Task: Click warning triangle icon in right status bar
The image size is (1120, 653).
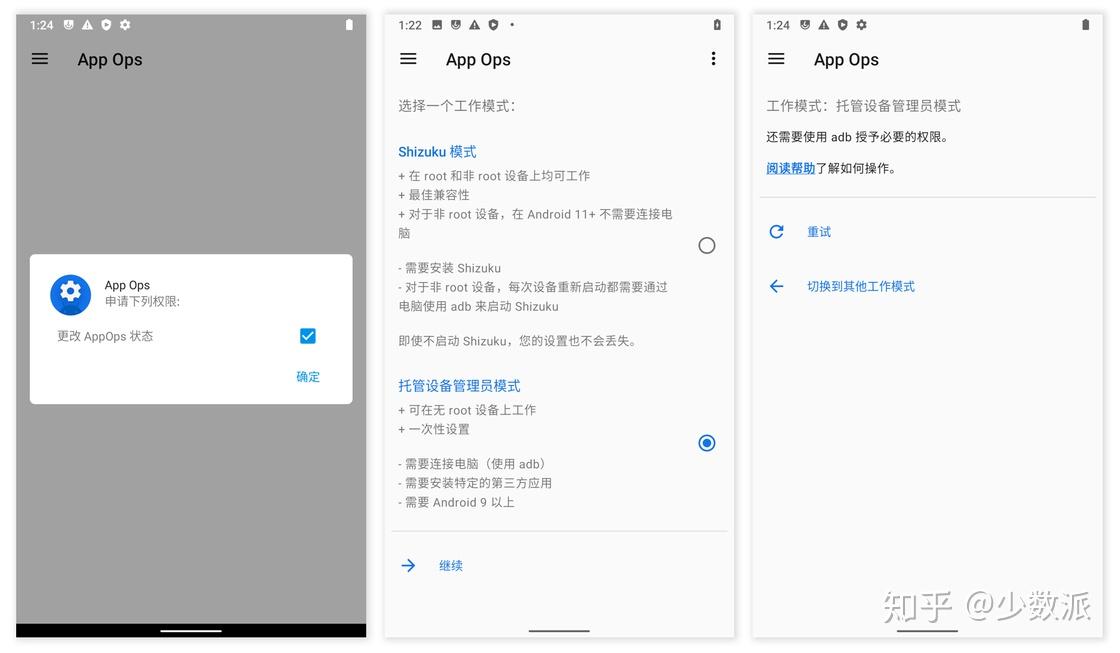Action: [x=824, y=25]
